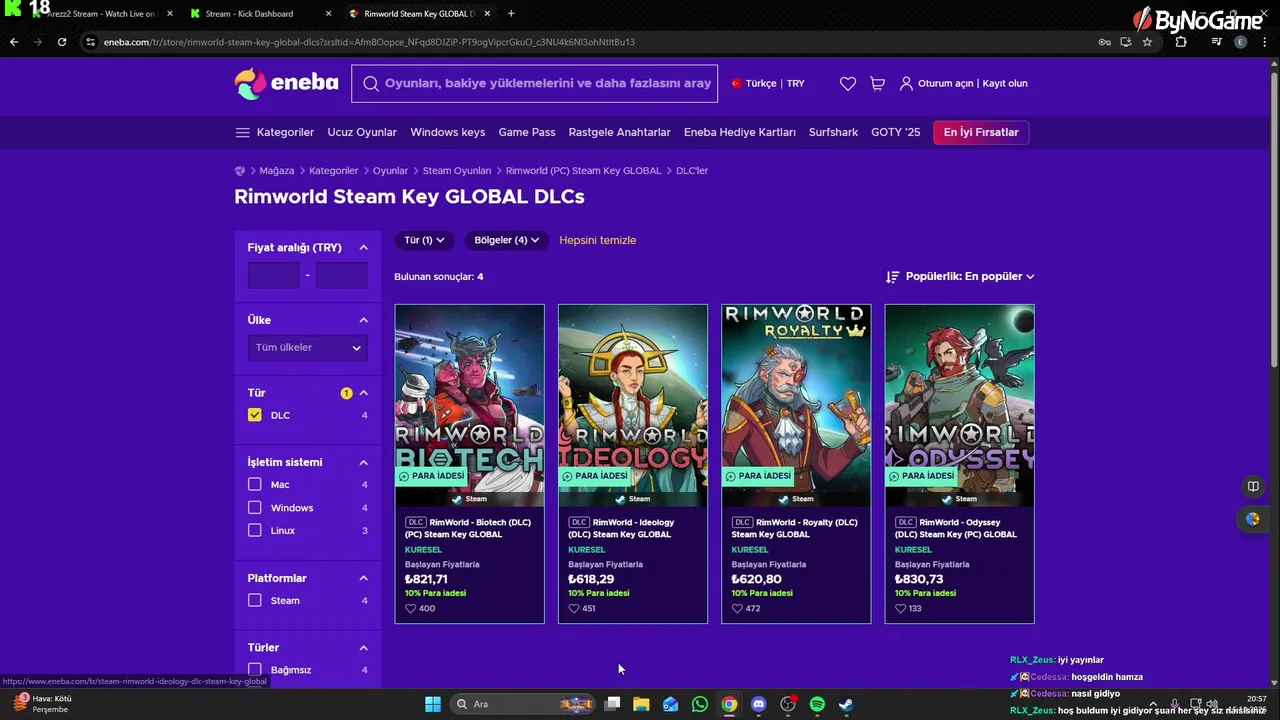Viewport: 1280px width, 720px height.
Task: Open the Game Pass menu item
Action: point(527,132)
